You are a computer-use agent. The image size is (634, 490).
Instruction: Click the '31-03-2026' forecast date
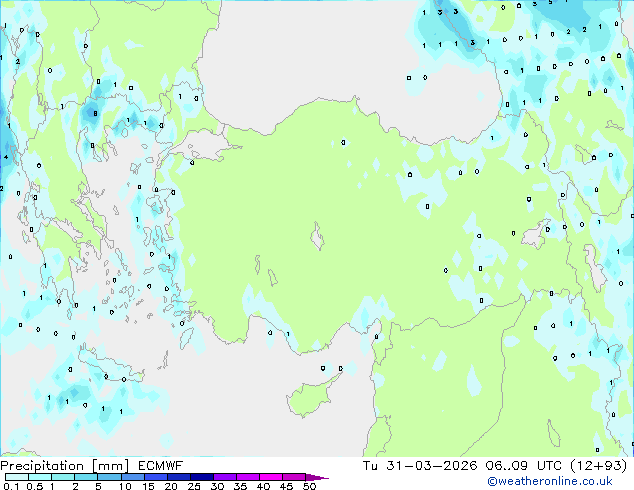point(431,466)
